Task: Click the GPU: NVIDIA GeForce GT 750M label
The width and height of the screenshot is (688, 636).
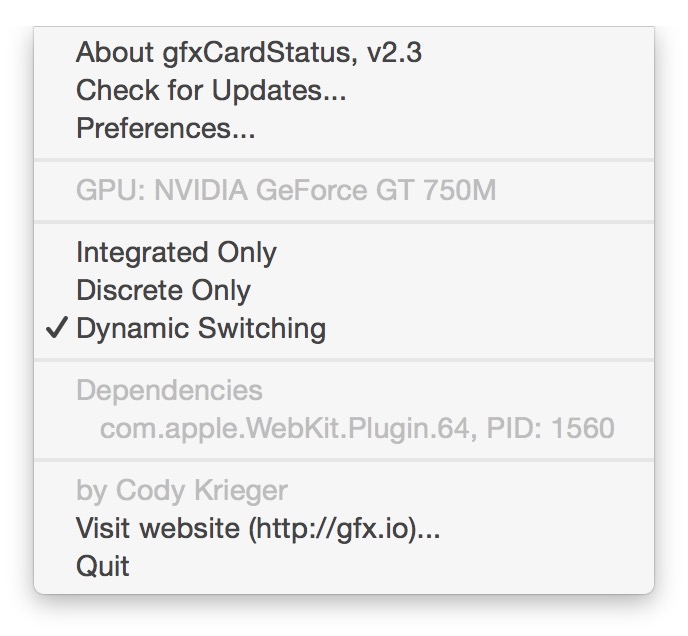Action: coord(285,190)
